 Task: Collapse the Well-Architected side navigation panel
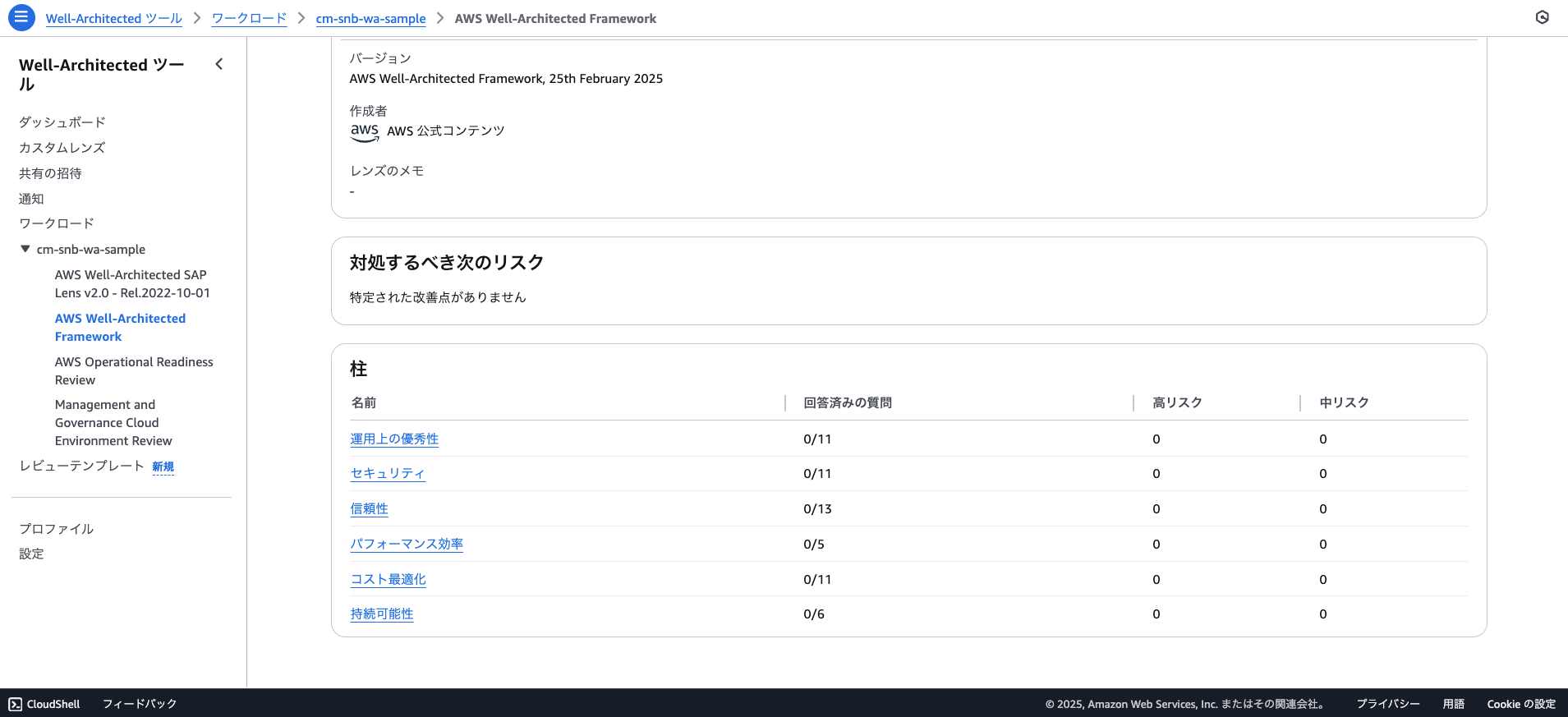pos(219,64)
